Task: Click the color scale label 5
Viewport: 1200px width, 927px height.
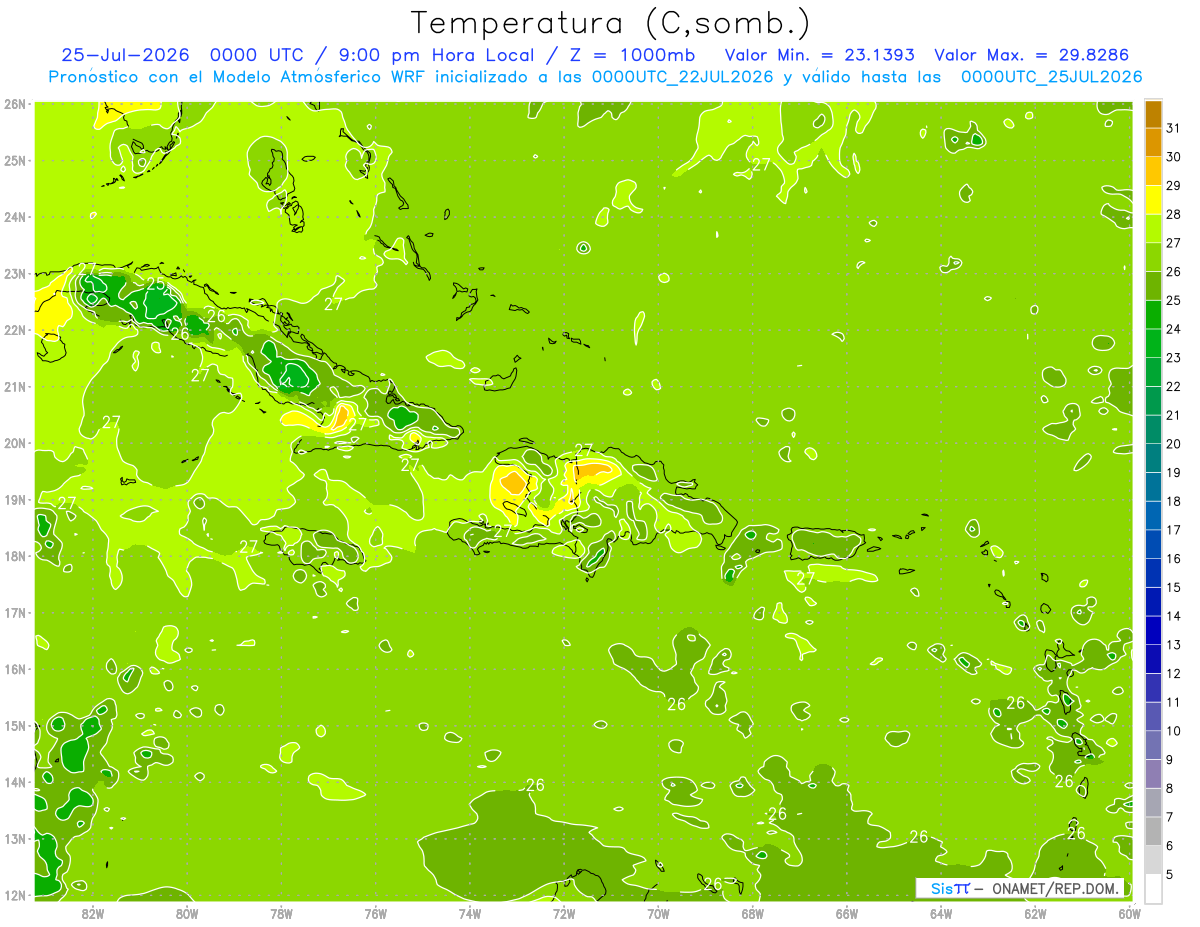Action: tap(1171, 874)
